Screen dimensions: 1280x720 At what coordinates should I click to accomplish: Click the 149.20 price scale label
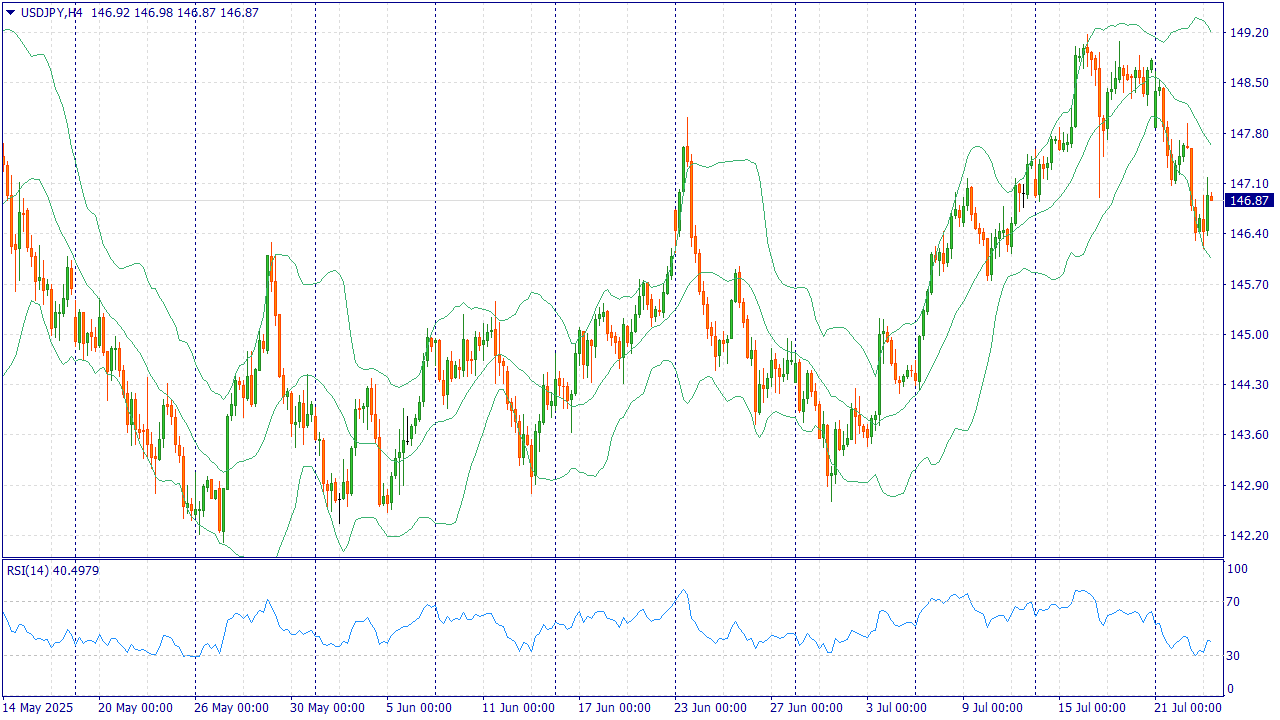[1248, 33]
